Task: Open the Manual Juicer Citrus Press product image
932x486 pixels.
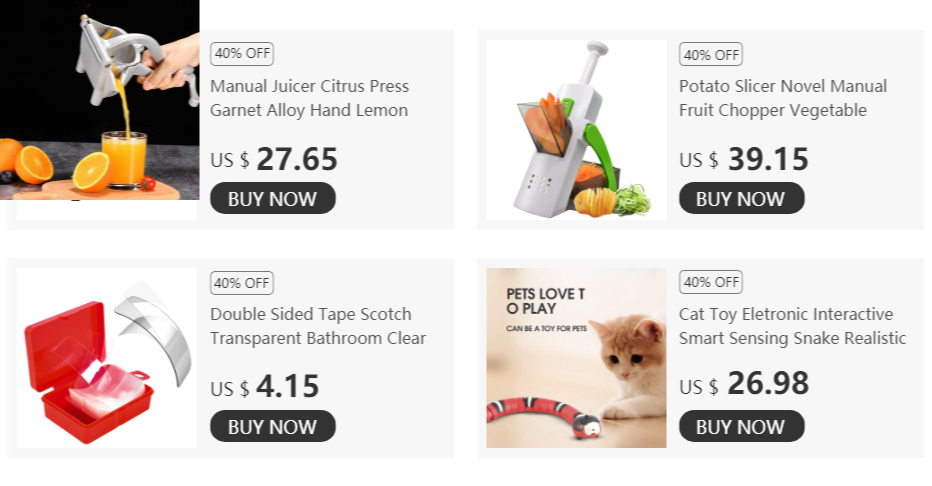Action: [99, 100]
